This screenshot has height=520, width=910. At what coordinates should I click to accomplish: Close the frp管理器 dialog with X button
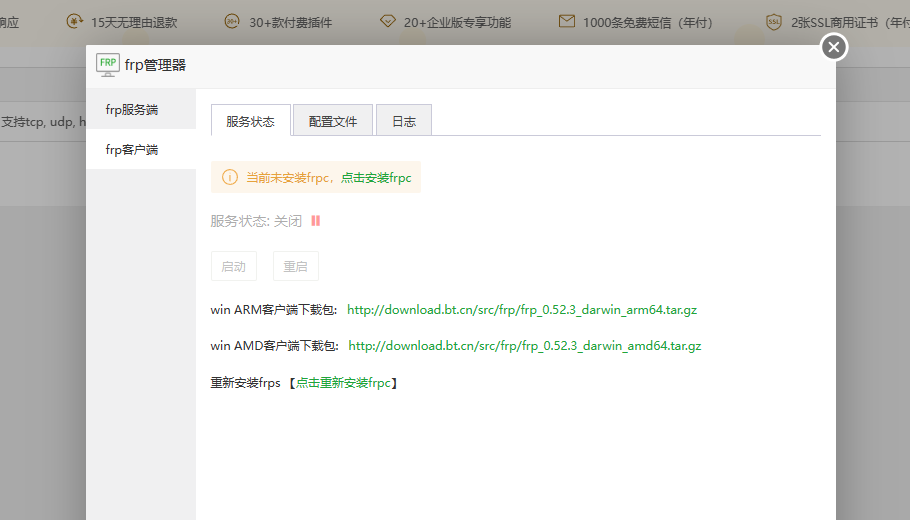[834, 47]
